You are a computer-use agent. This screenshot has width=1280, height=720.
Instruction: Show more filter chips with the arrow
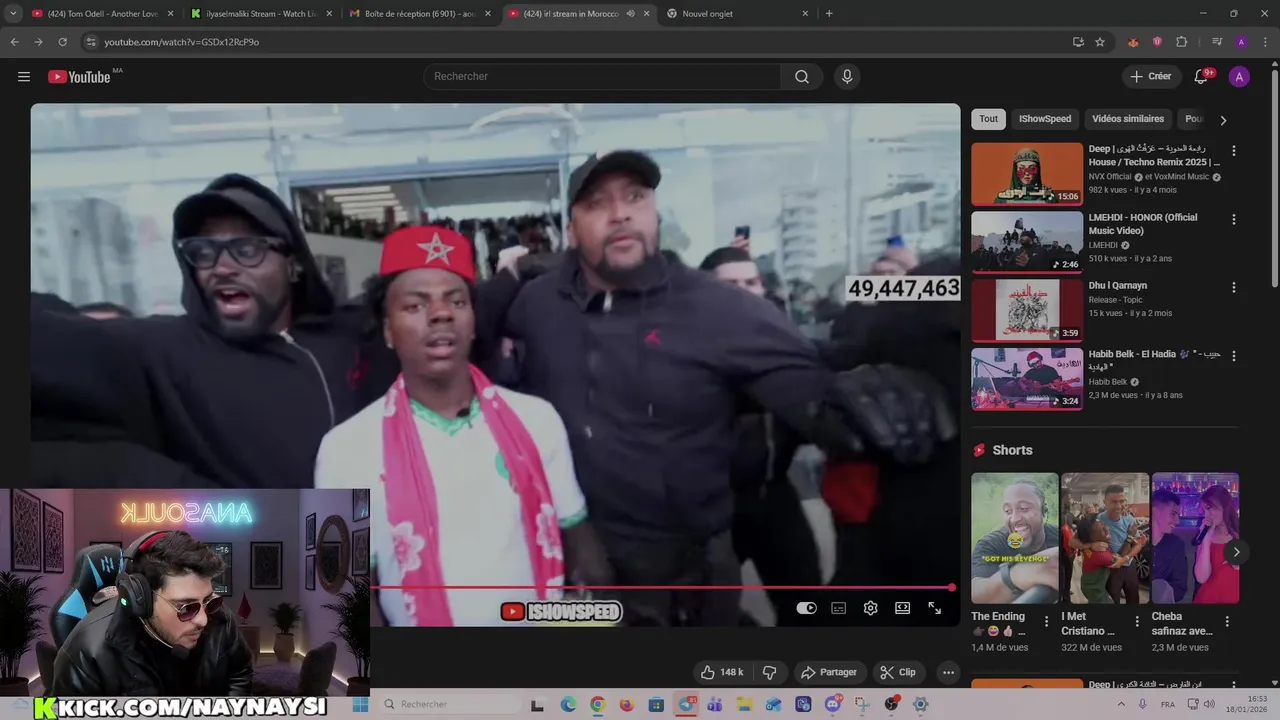click(x=1222, y=120)
